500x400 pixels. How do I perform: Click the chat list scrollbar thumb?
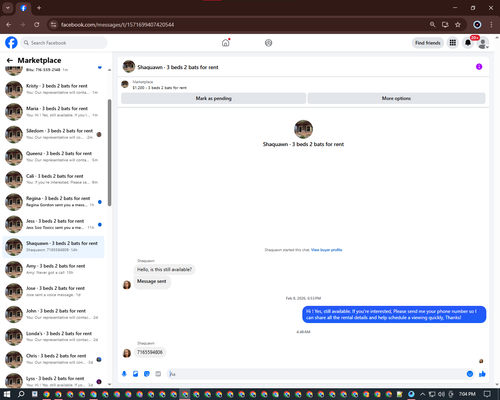pyautogui.click(x=109, y=153)
